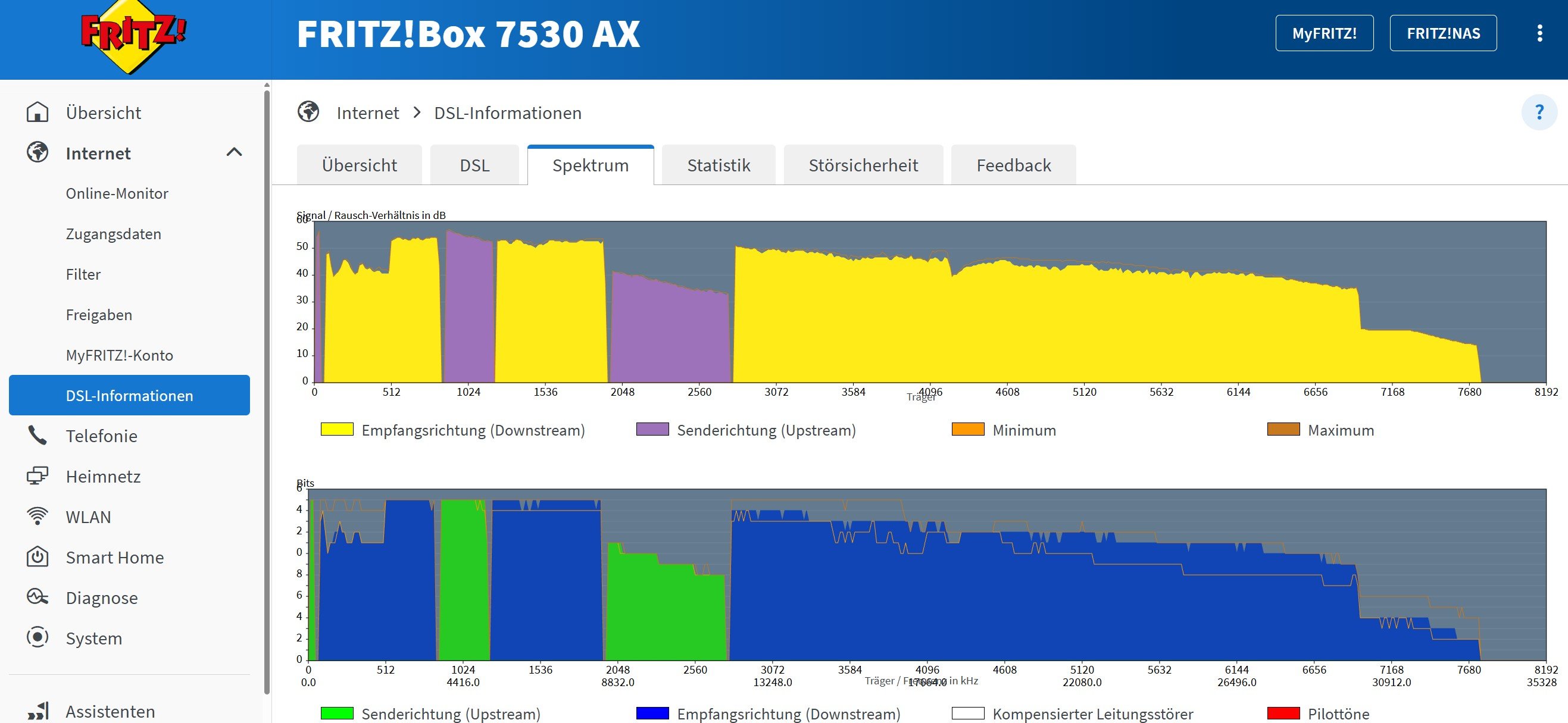The image size is (1568, 723).
Task: Click the yellow Downstream legend swatch
Action: click(x=336, y=430)
